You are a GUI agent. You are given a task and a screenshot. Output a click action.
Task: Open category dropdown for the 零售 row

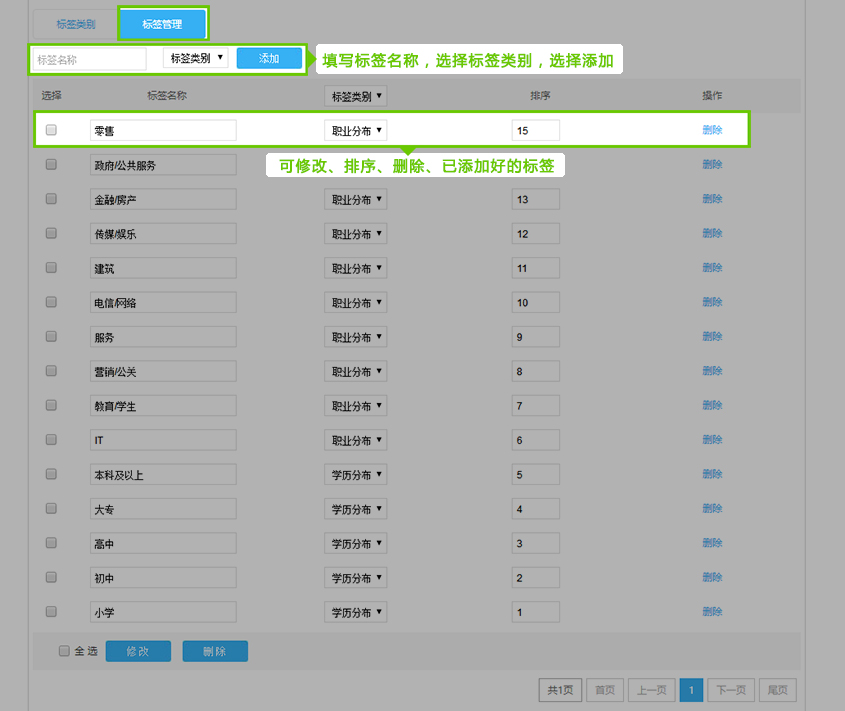[x=356, y=130]
